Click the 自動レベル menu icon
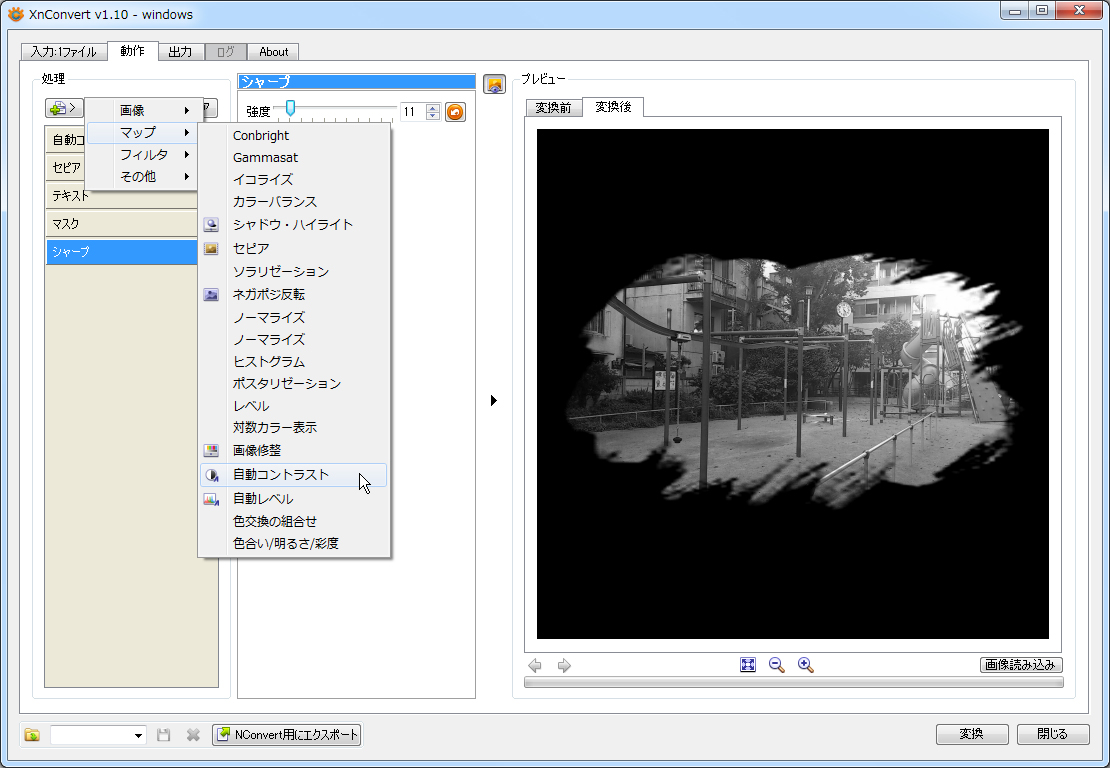1110x768 pixels. point(211,499)
